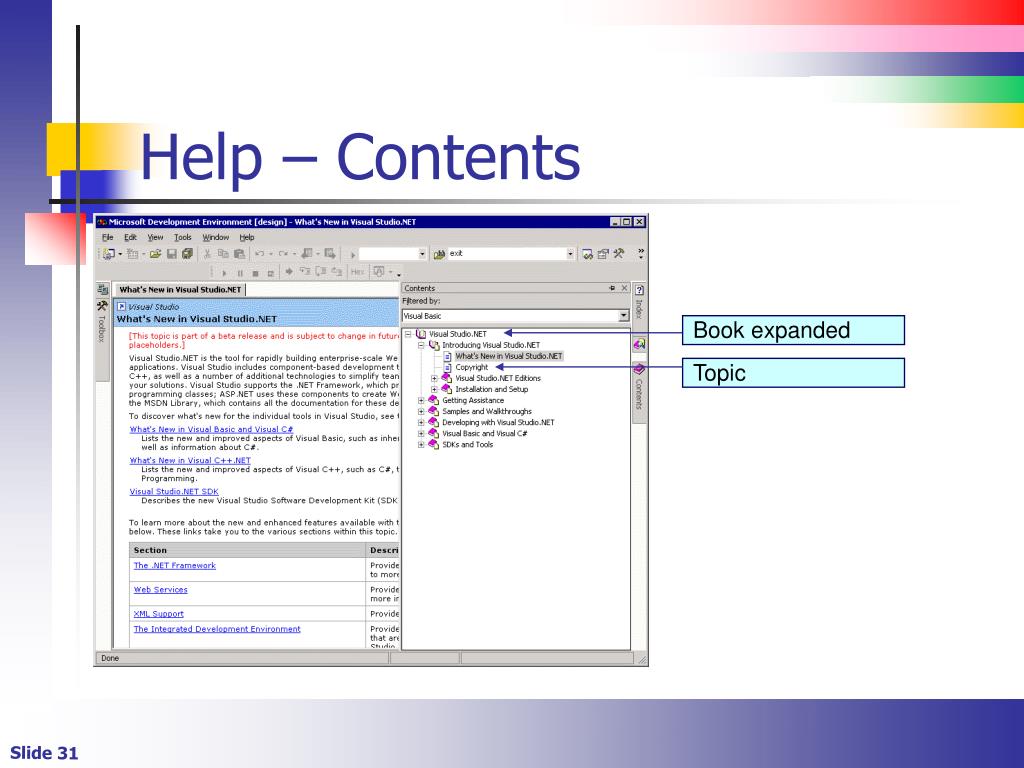
Task: Expand the toolbar options overflow chevron
Action: point(641,253)
